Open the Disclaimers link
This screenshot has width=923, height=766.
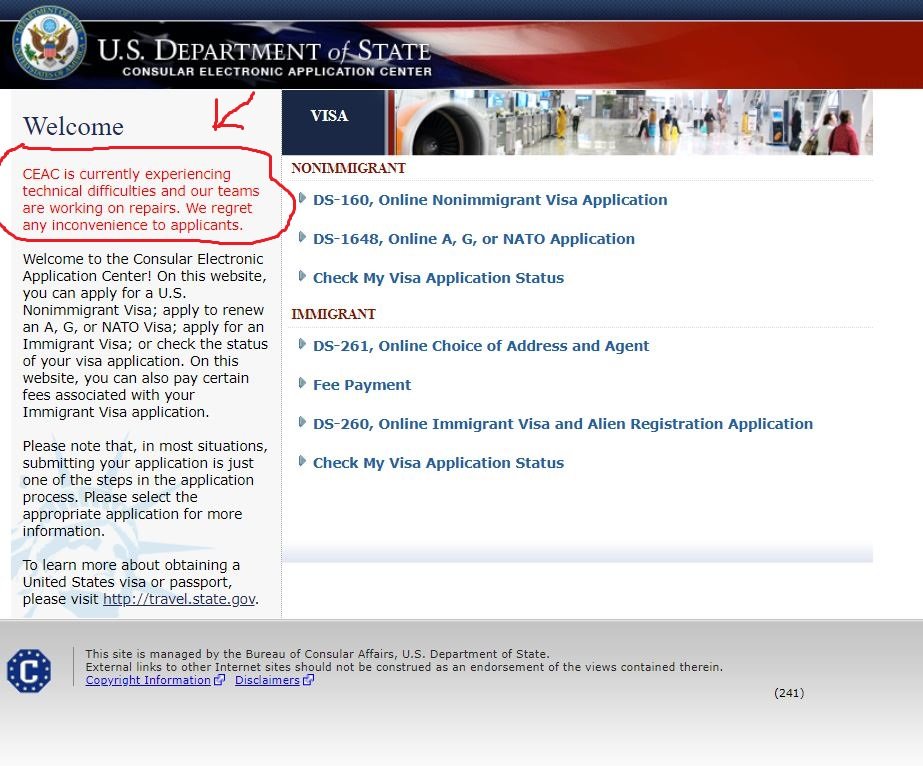click(267, 680)
